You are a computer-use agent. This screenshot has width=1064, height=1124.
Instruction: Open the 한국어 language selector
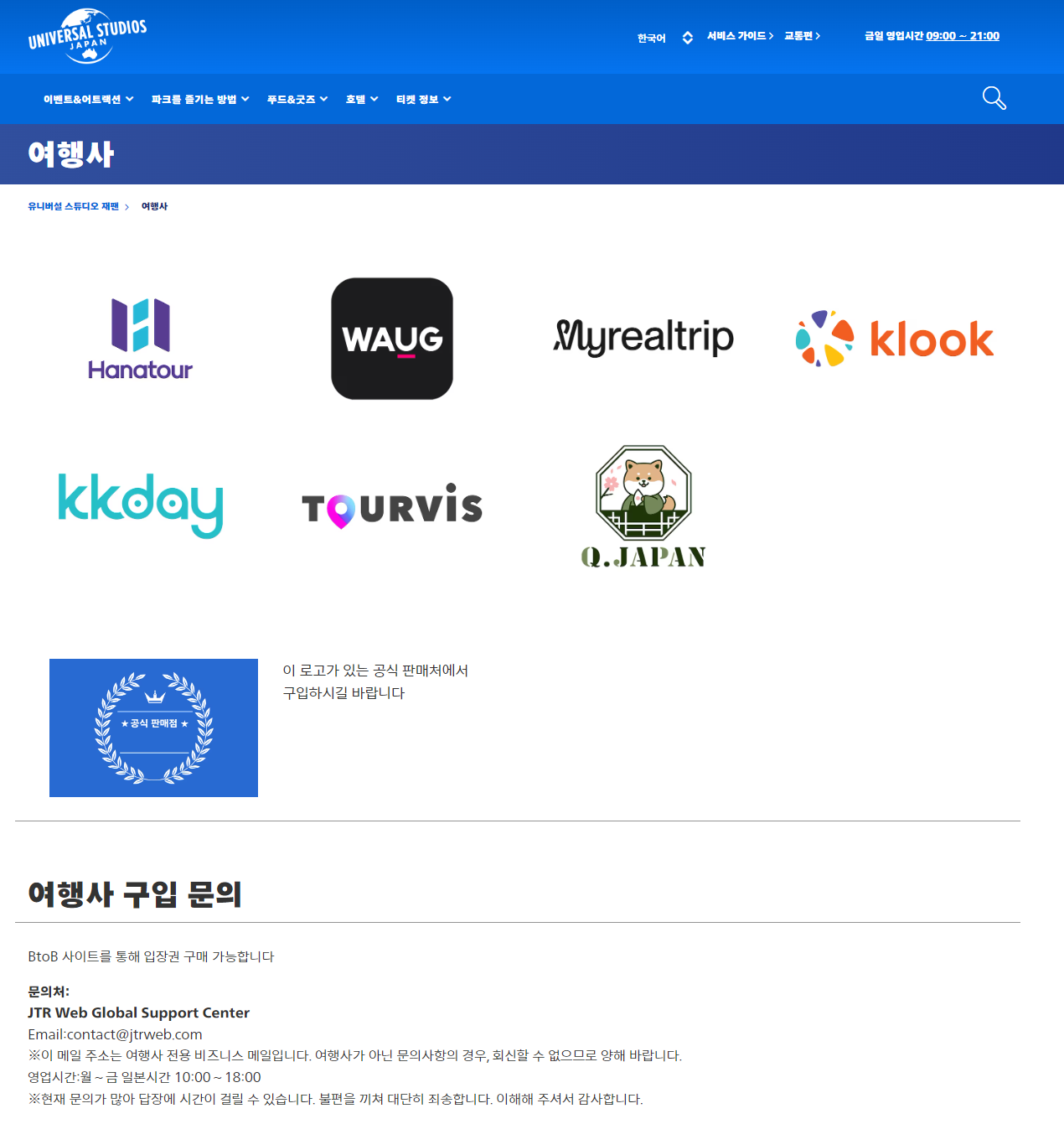point(664,38)
